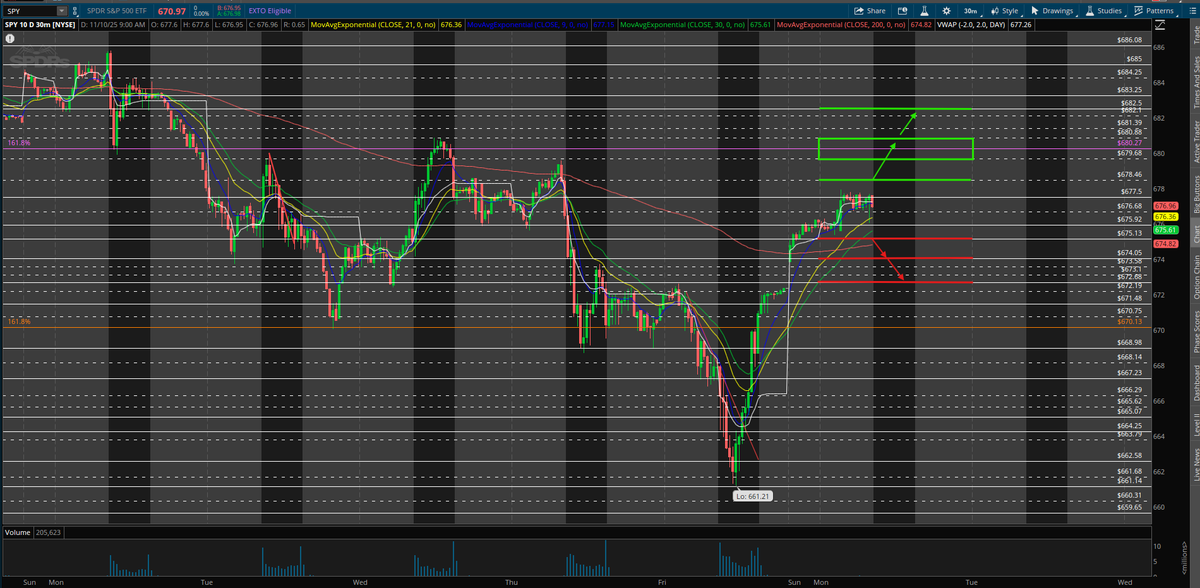
Task: Click the EXTO Eligible label
Action: point(269,10)
